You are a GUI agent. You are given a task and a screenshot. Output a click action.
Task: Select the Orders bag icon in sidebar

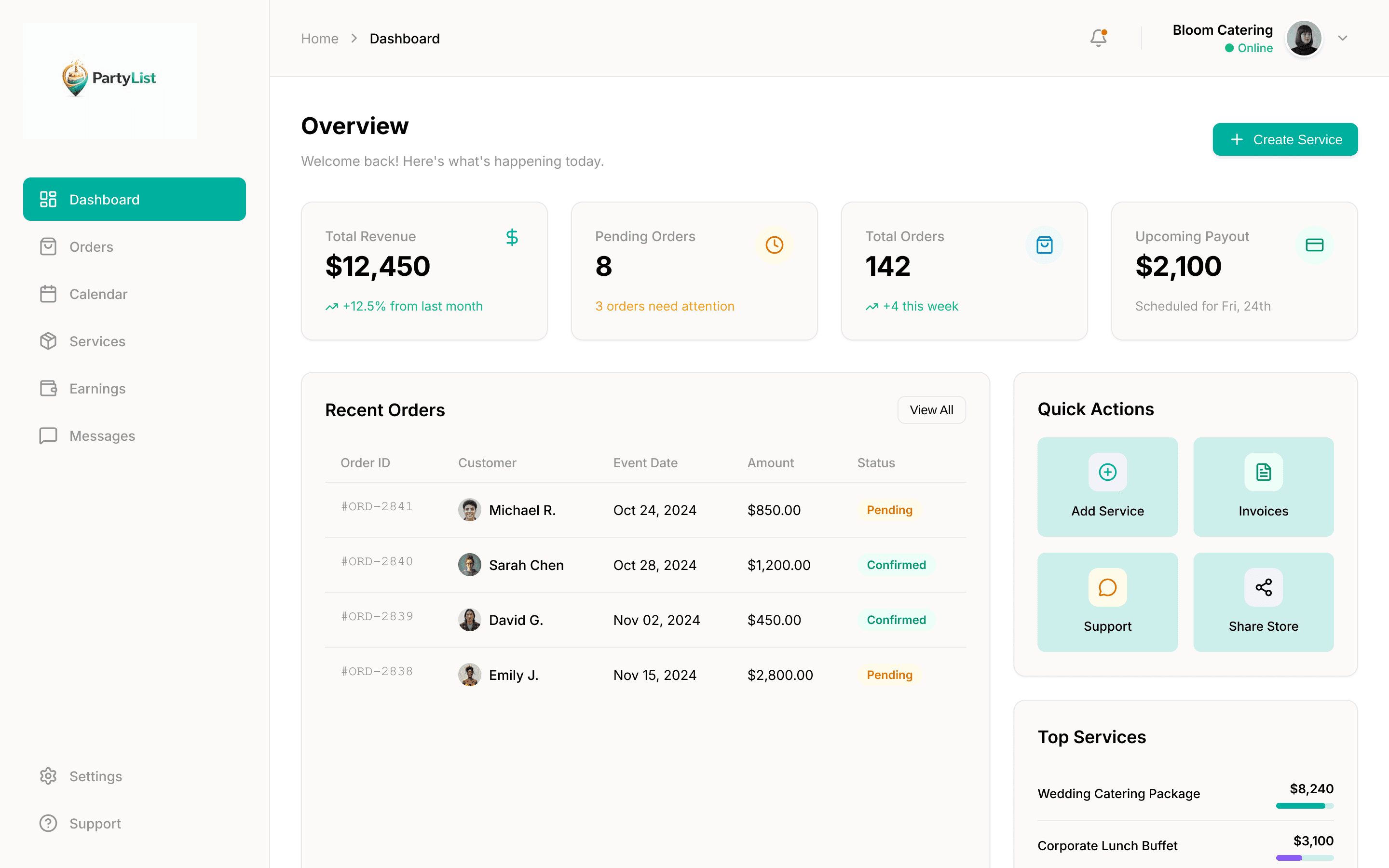click(48, 246)
